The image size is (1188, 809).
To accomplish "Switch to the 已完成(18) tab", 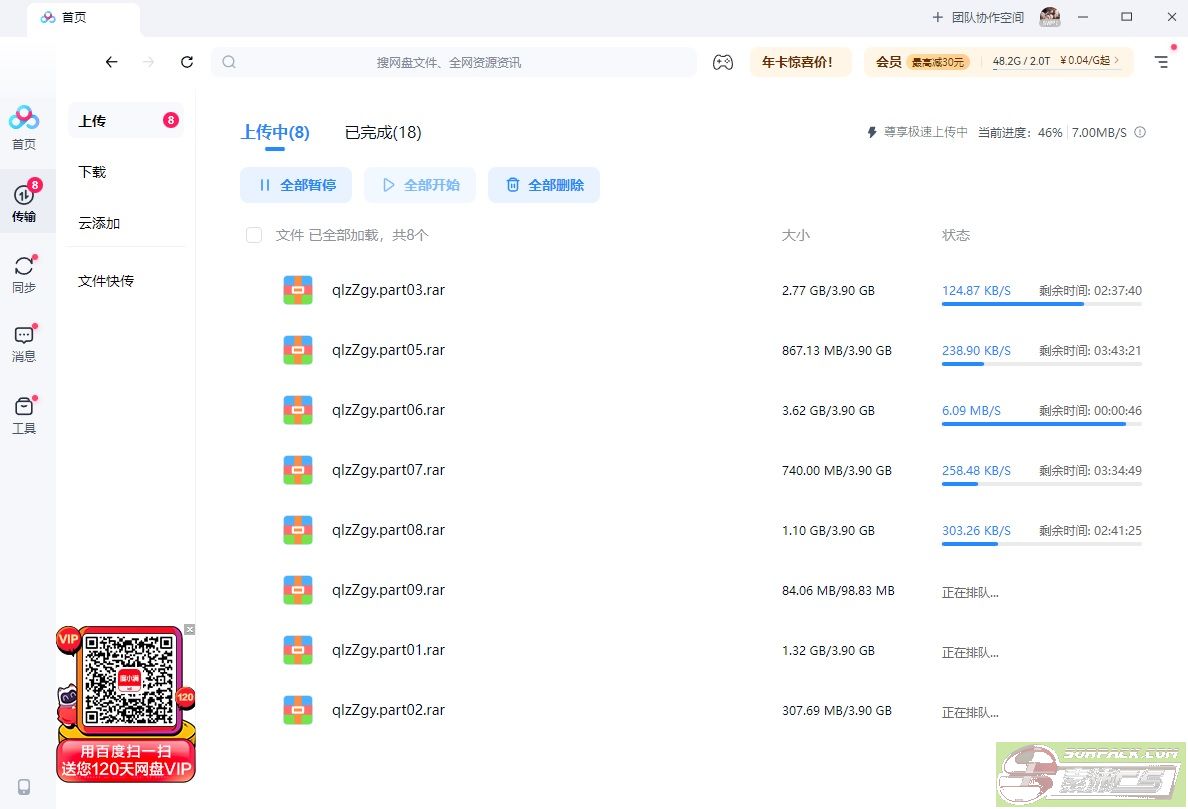I will (383, 132).
